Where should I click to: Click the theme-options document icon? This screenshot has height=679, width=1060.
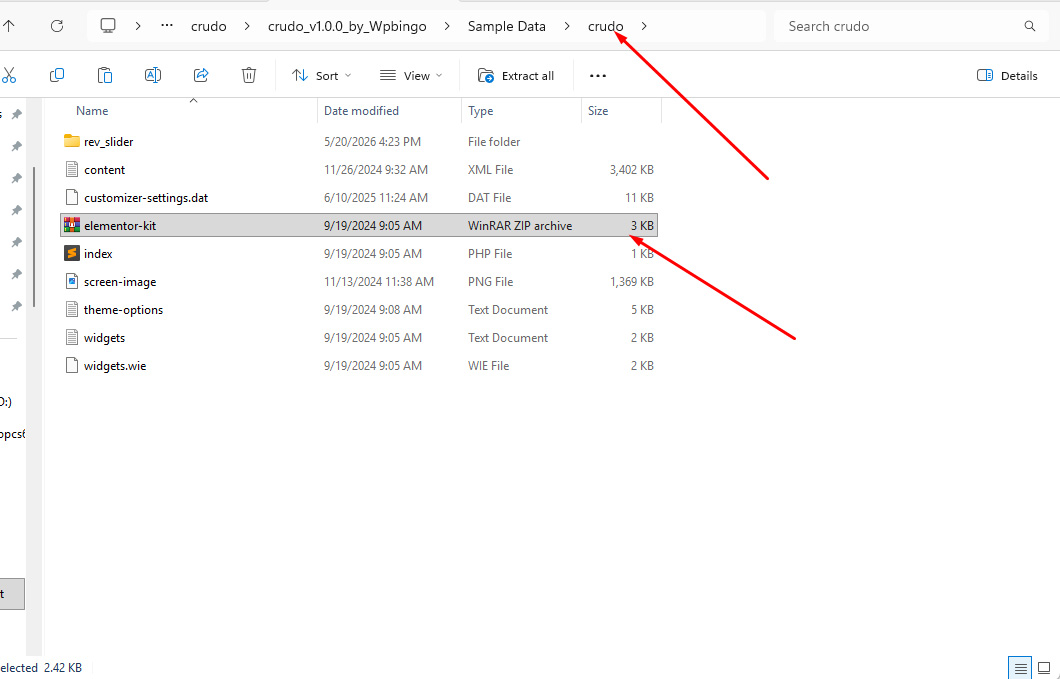pyautogui.click(x=72, y=309)
